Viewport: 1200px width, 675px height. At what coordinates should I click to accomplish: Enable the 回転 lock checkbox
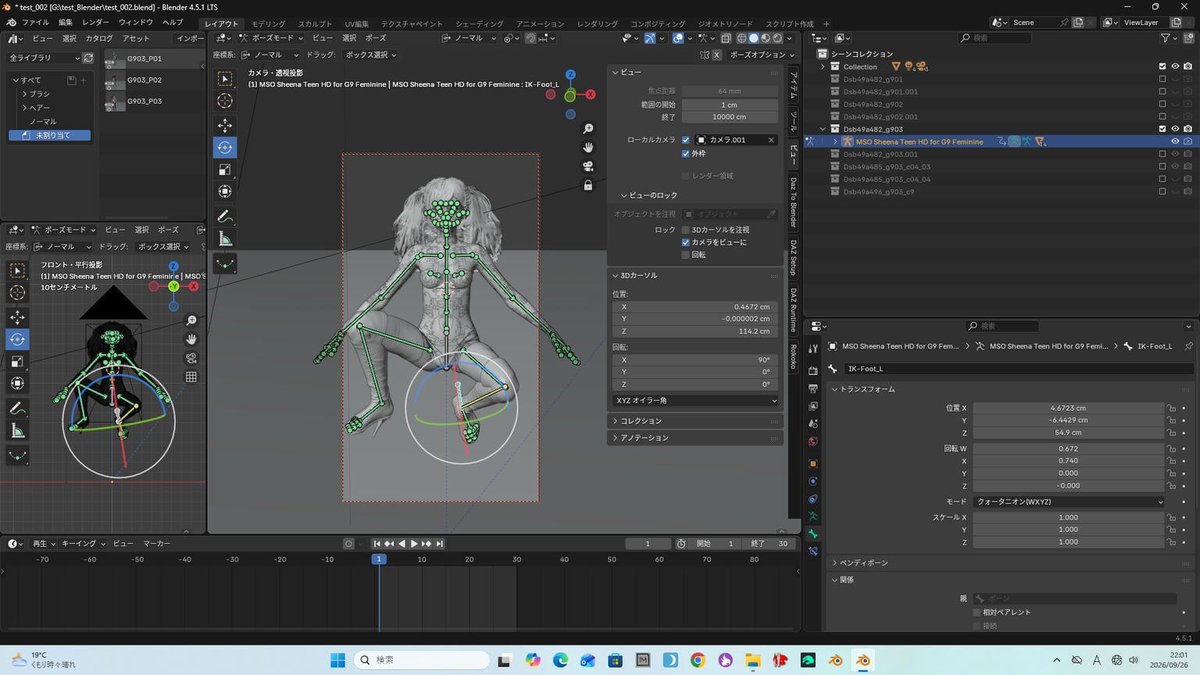coord(686,254)
